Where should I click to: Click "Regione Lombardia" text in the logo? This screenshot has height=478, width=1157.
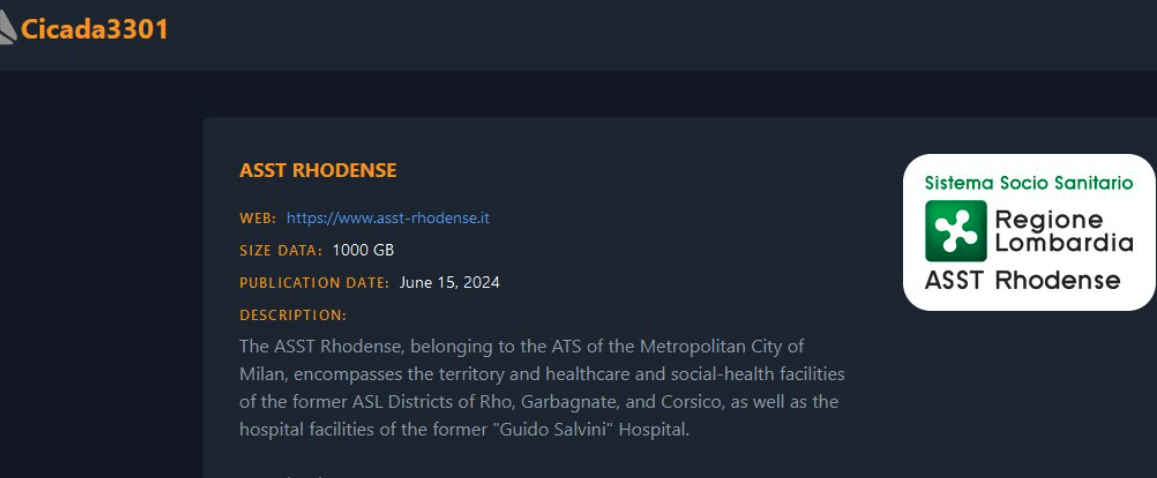1063,231
